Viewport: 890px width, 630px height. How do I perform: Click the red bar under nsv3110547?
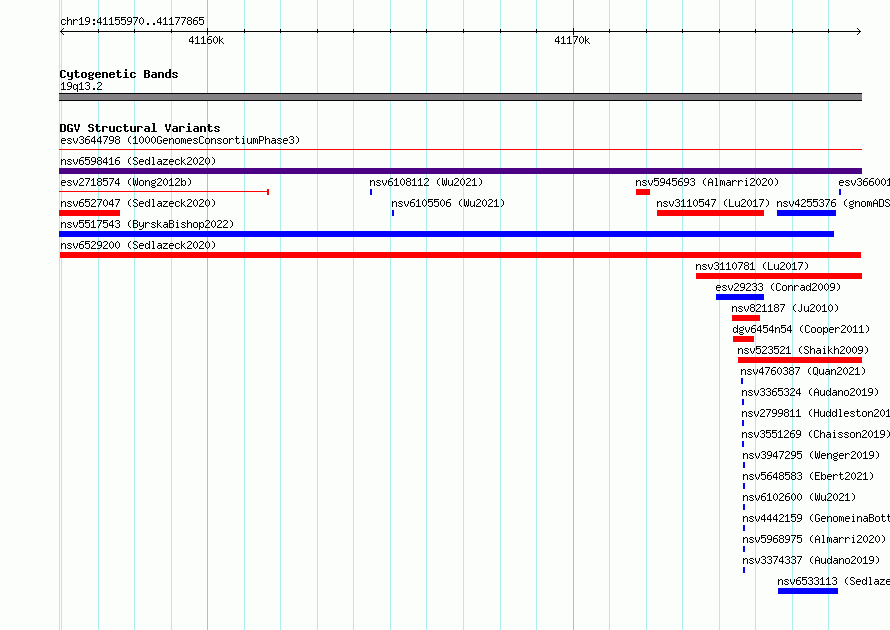point(710,213)
